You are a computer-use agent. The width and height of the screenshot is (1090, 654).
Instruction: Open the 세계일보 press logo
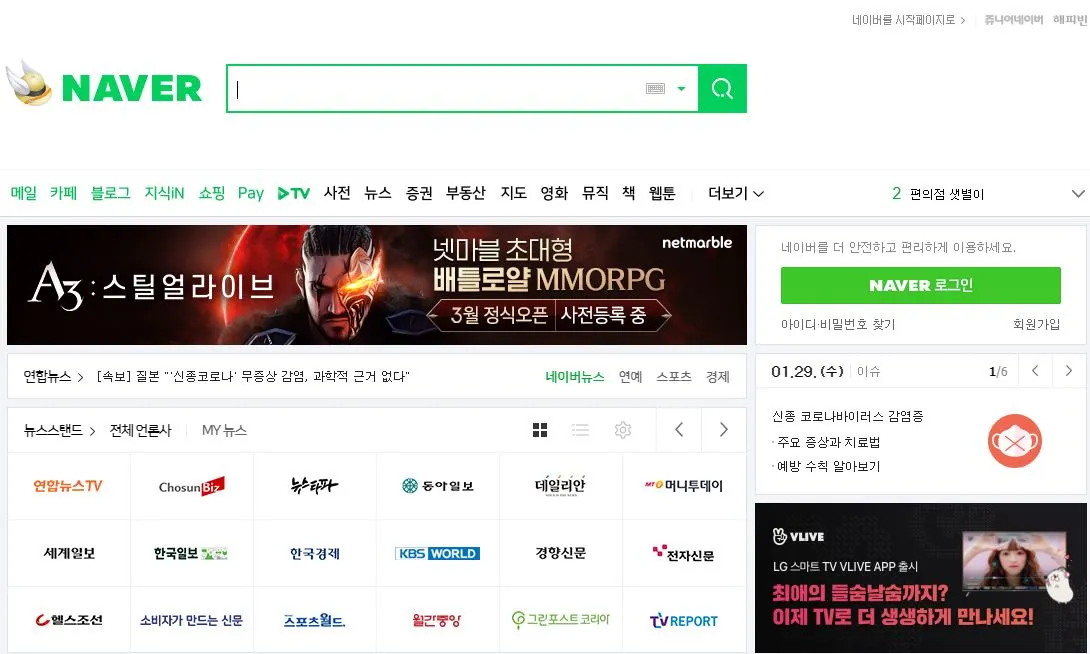coord(69,553)
